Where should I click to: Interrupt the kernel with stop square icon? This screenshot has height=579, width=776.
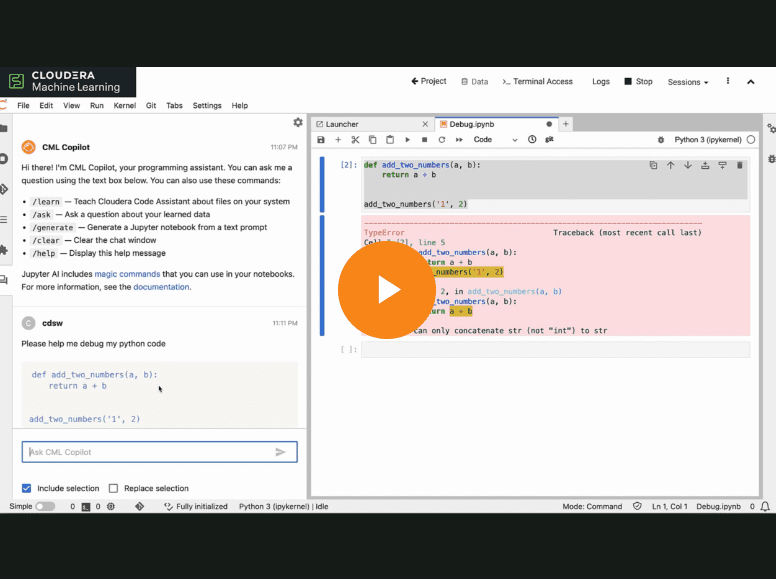[424, 140]
